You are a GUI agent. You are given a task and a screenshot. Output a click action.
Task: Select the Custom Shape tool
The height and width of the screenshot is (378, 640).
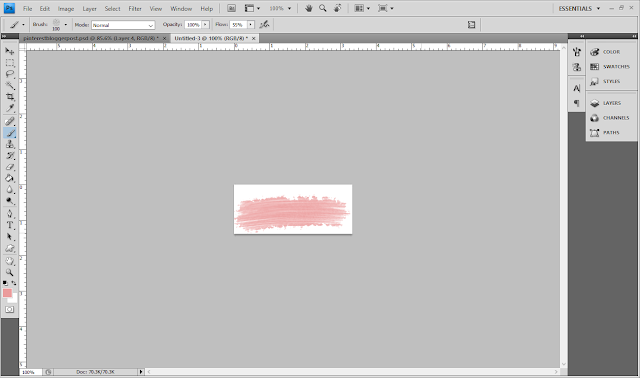[10, 248]
